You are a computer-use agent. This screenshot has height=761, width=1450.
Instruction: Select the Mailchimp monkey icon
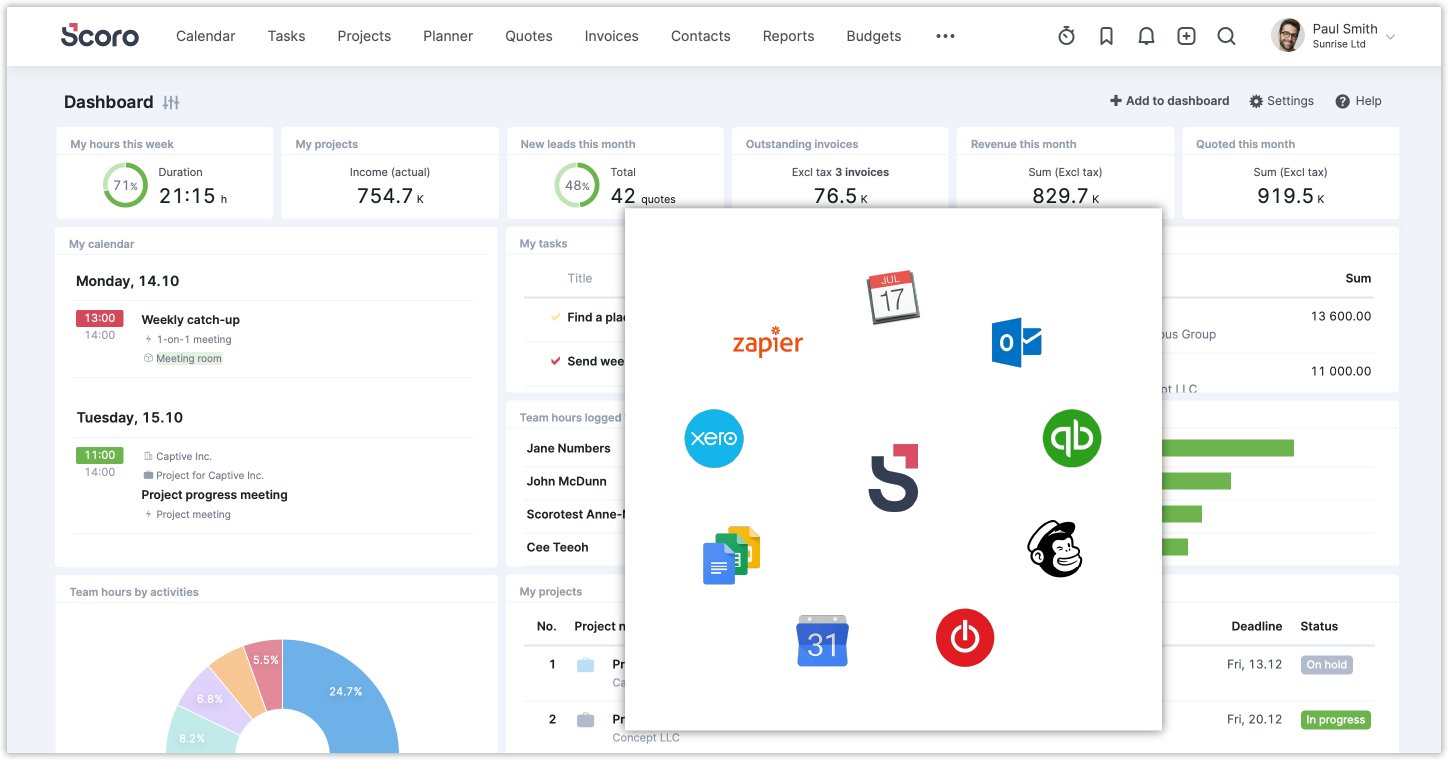(1055, 549)
